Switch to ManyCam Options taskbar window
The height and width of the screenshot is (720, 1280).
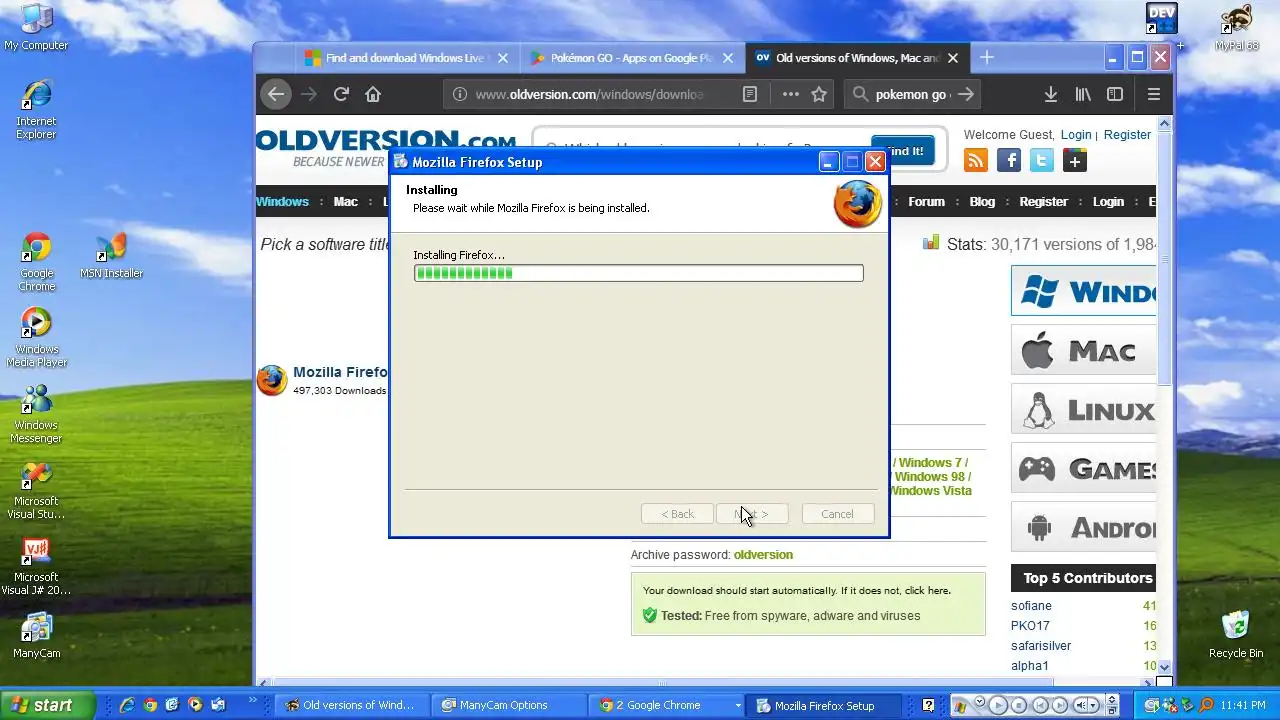[509, 705]
